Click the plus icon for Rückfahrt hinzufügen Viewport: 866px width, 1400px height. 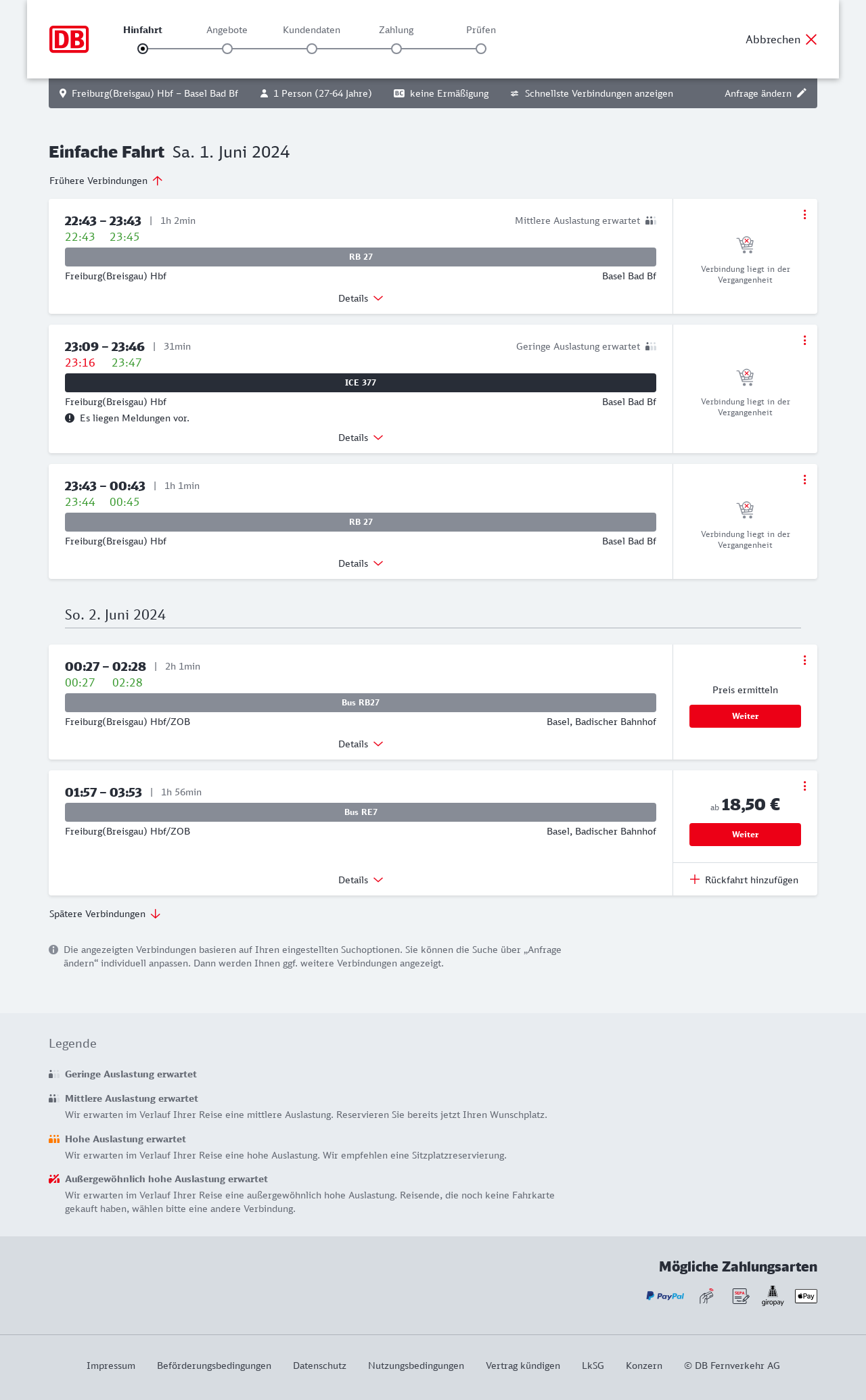click(x=695, y=879)
